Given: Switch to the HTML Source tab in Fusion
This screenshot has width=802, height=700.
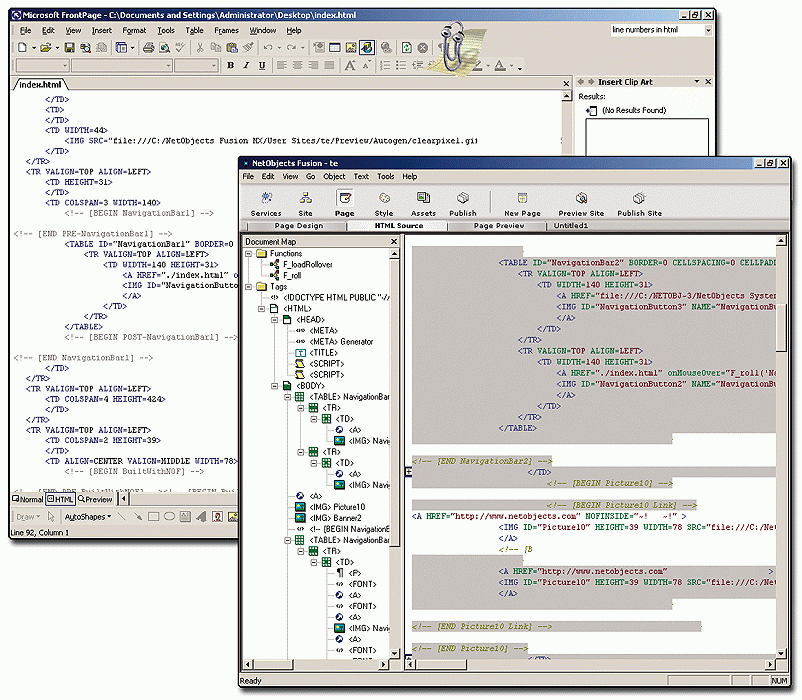Looking at the screenshot, I should click(x=399, y=225).
